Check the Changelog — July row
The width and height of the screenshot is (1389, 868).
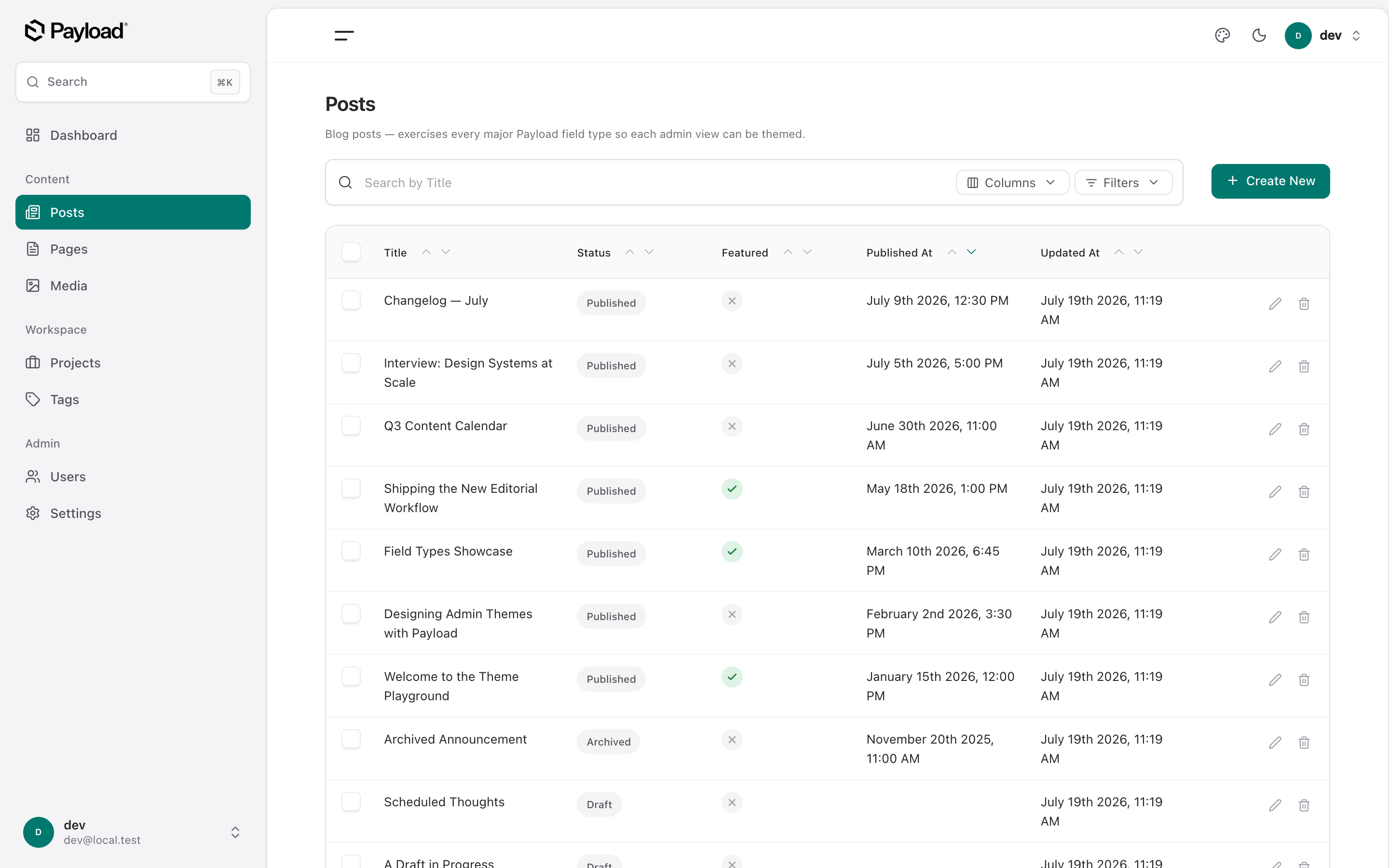click(x=351, y=300)
